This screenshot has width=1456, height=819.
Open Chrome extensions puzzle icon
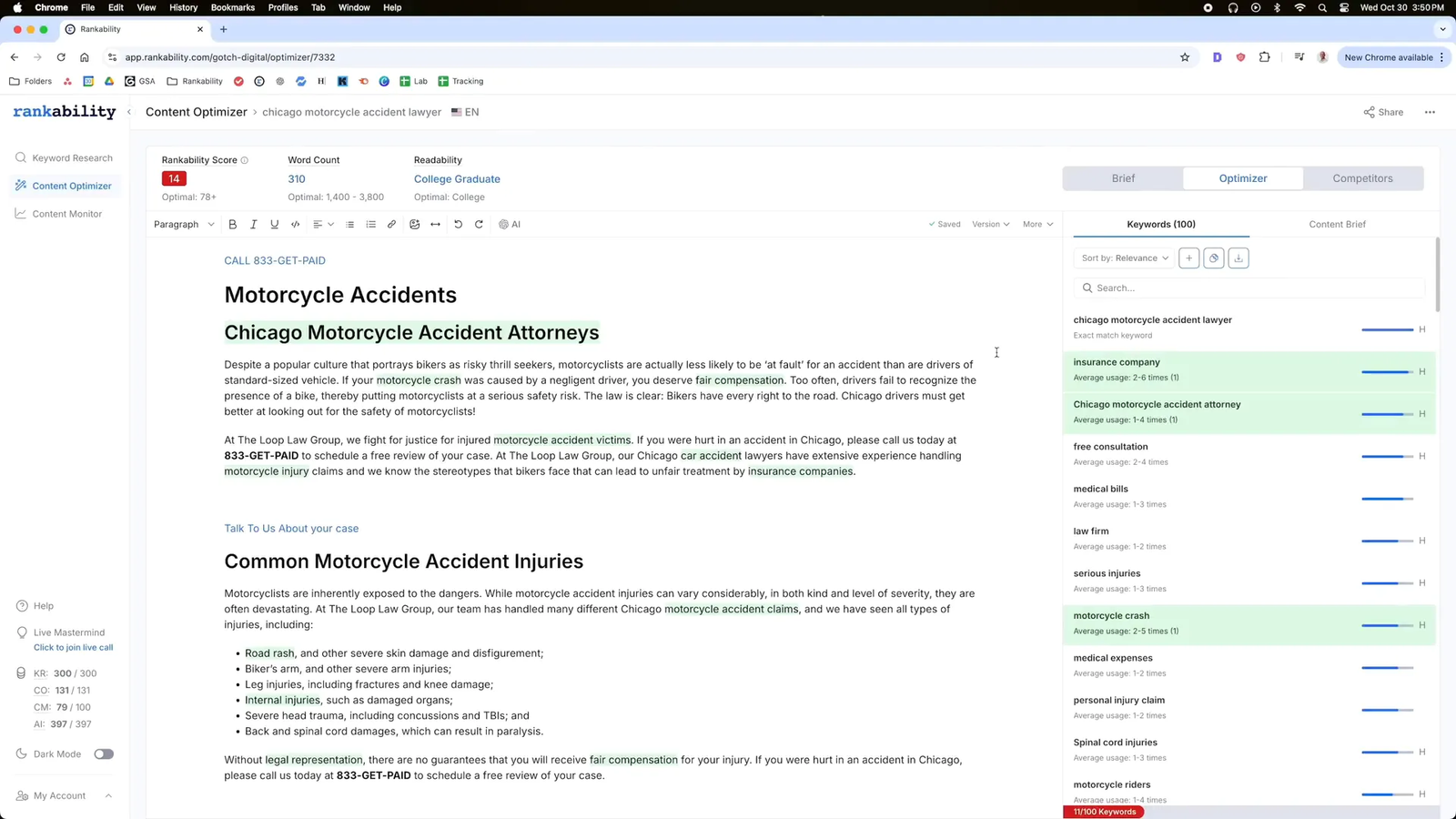[1265, 57]
